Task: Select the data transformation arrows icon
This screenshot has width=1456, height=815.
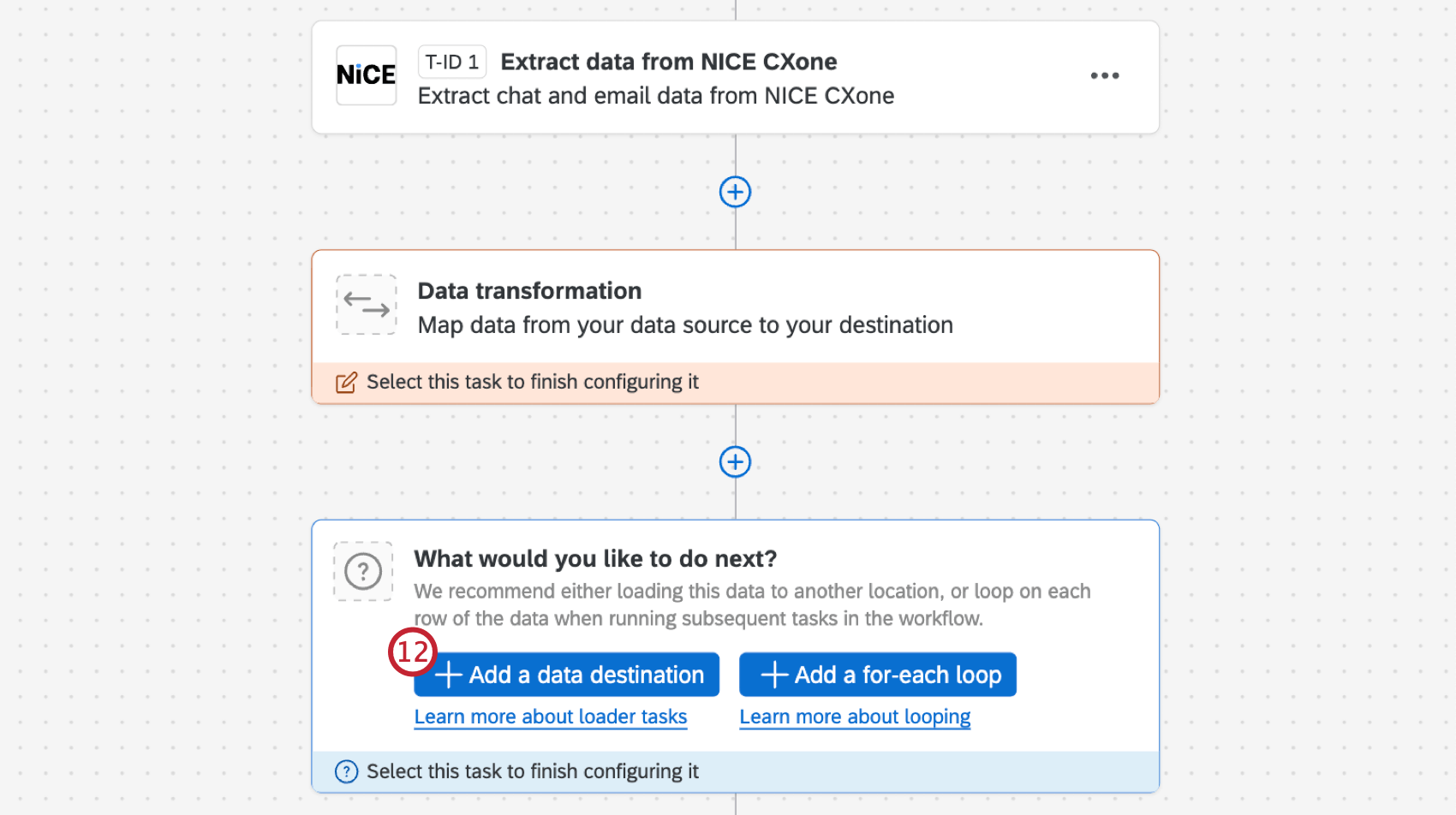Action: click(x=366, y=305)
